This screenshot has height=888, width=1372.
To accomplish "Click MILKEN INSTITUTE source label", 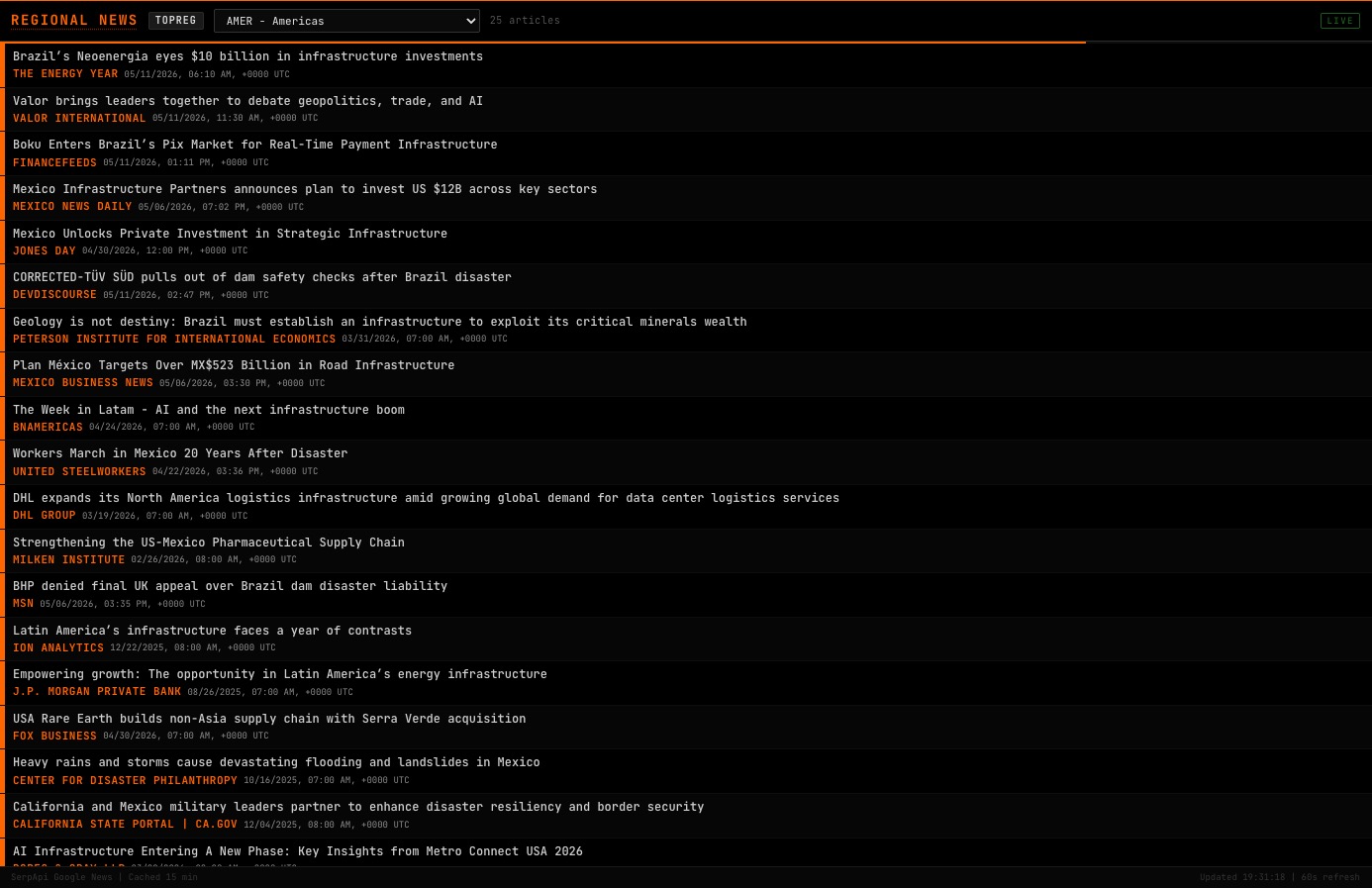I will pyautogui.click(x=69, y=560).
